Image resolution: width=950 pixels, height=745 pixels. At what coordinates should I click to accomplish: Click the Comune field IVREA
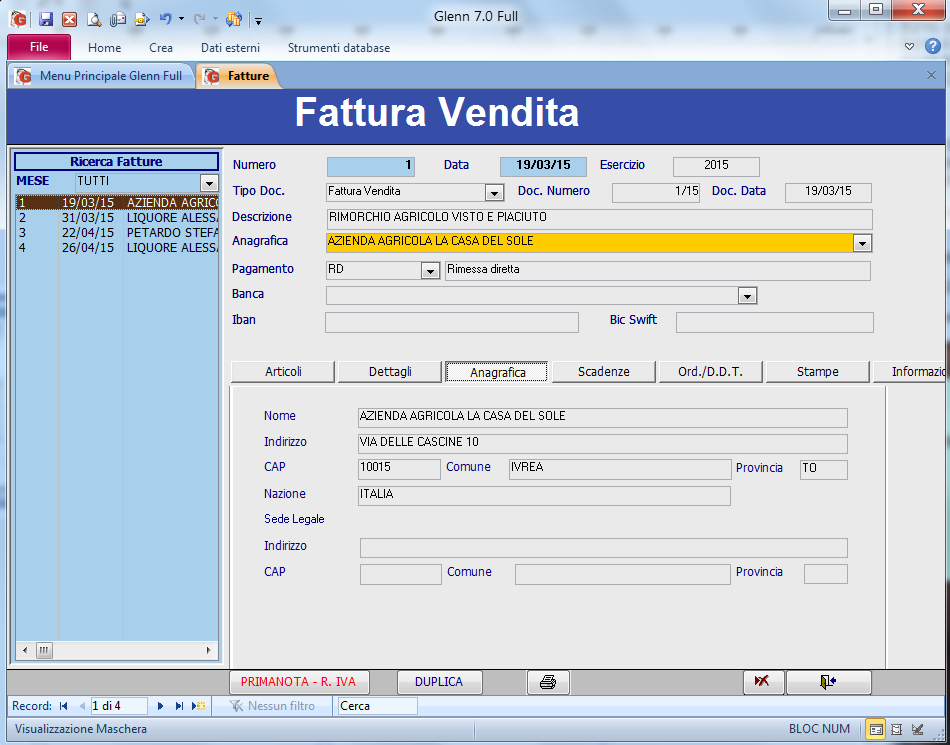click(620, 469)
